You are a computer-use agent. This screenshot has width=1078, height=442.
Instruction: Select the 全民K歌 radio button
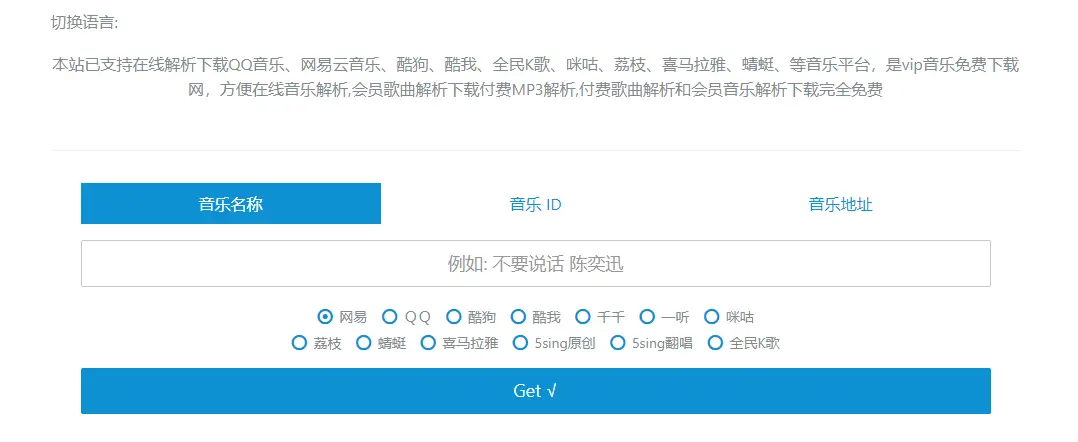(716, 342)
